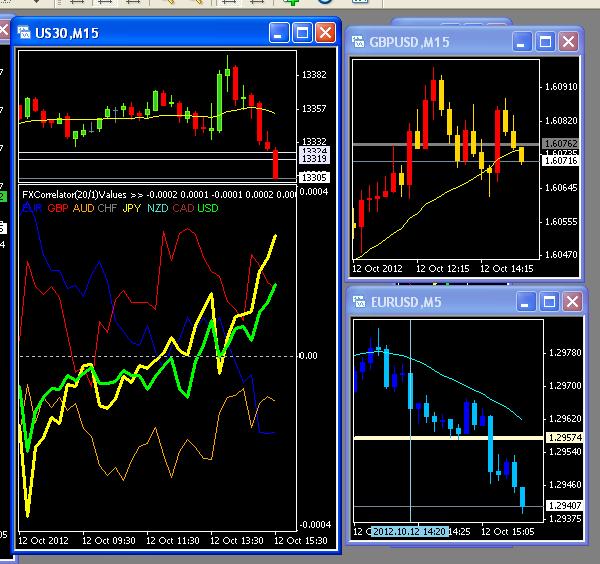The width and height of the screenshot is (600, 564).
Task: Minimize the EURUSD,M5 chart window
Action: click(526, 302)
